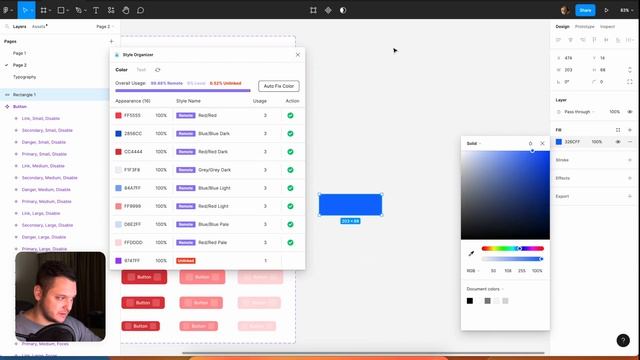Click the green check for Blue/Blue Pale row
640x360 pixels.
tap(290, 224)
